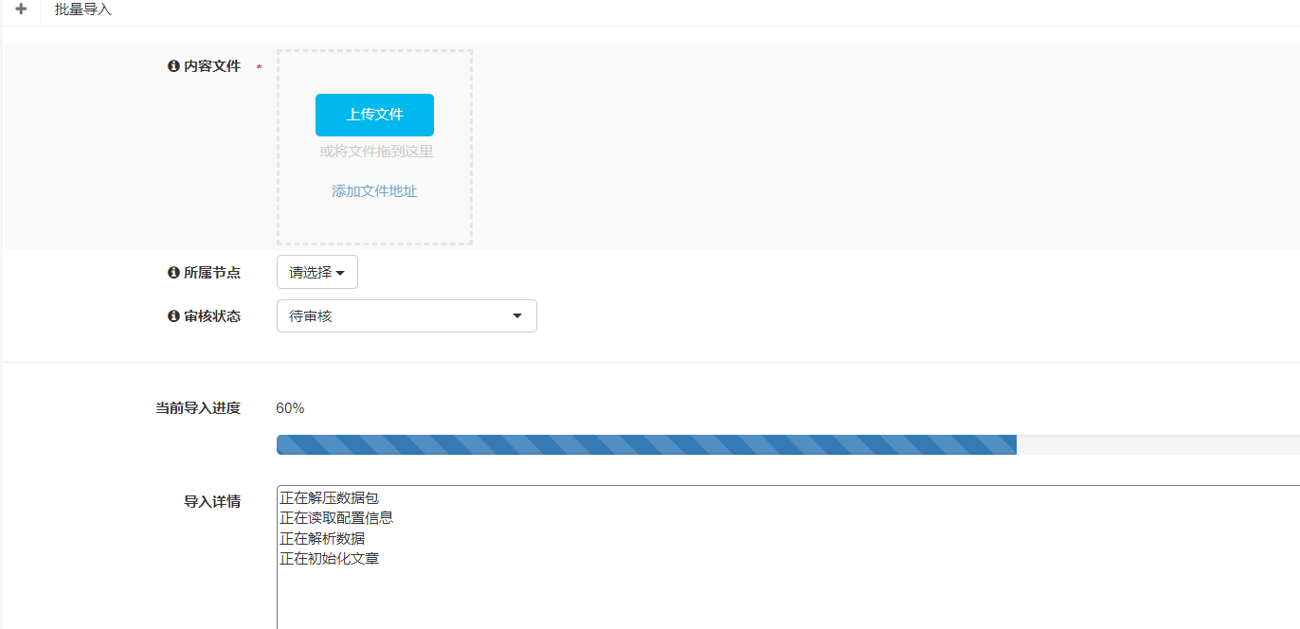Click the 或将文件拖到这里 drop hint text
This screenshot has height=629, width=1300.
[376, 152]
